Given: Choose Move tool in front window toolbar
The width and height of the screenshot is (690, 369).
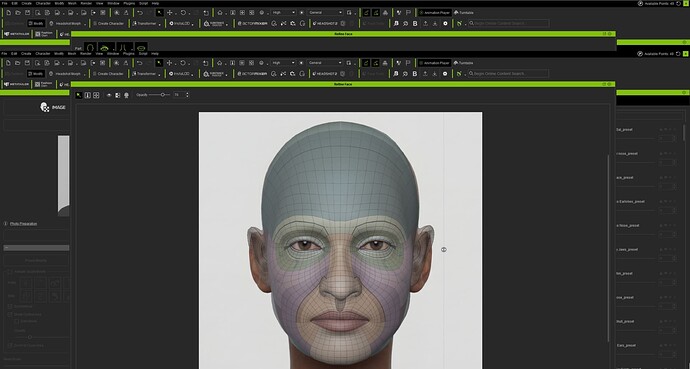Looking at the screenshot, I should coord(169,63).
